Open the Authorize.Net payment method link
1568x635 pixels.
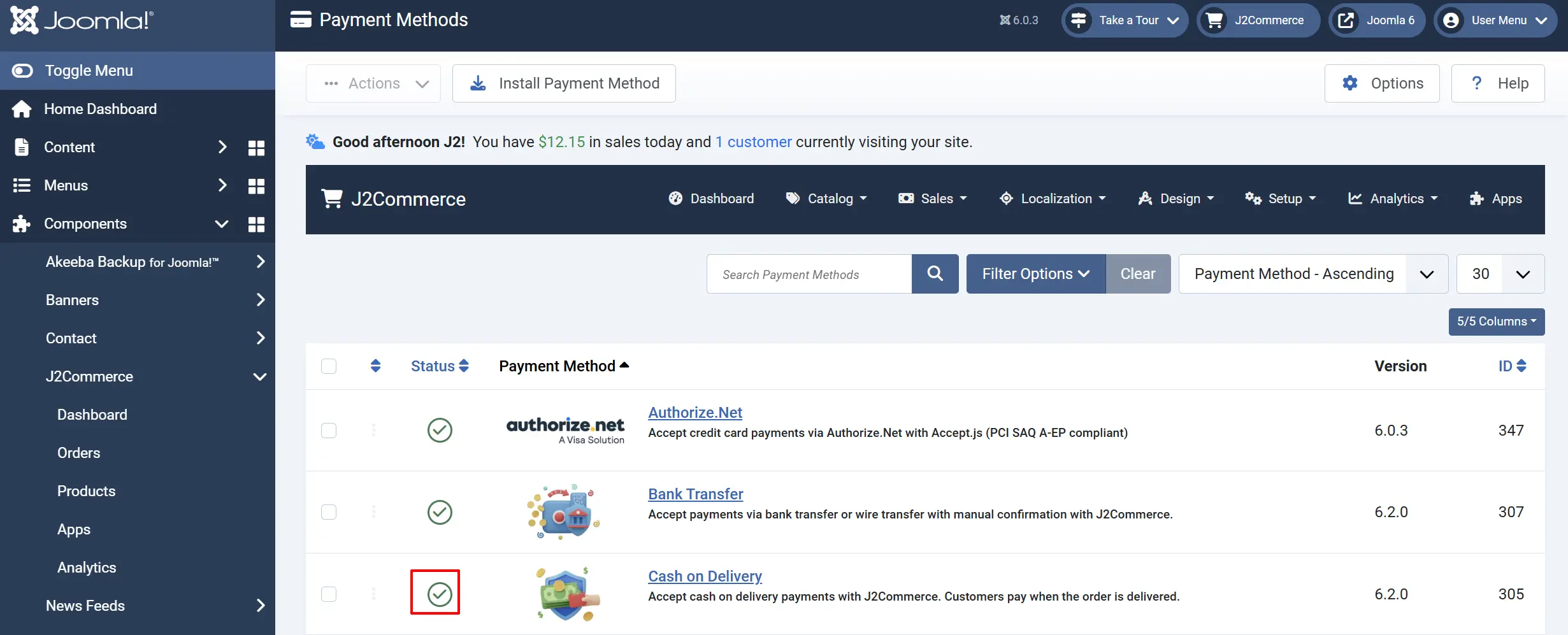tap(695, 413)
